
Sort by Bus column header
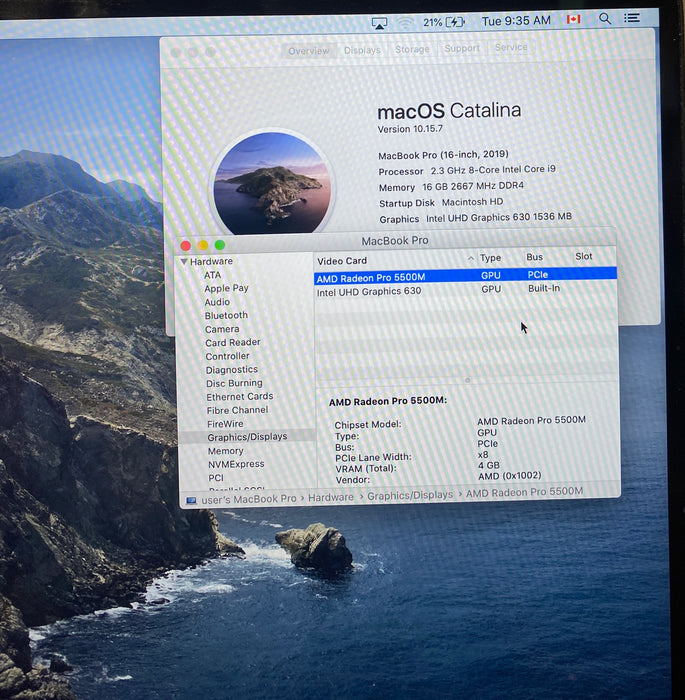[x=534, y=257]
